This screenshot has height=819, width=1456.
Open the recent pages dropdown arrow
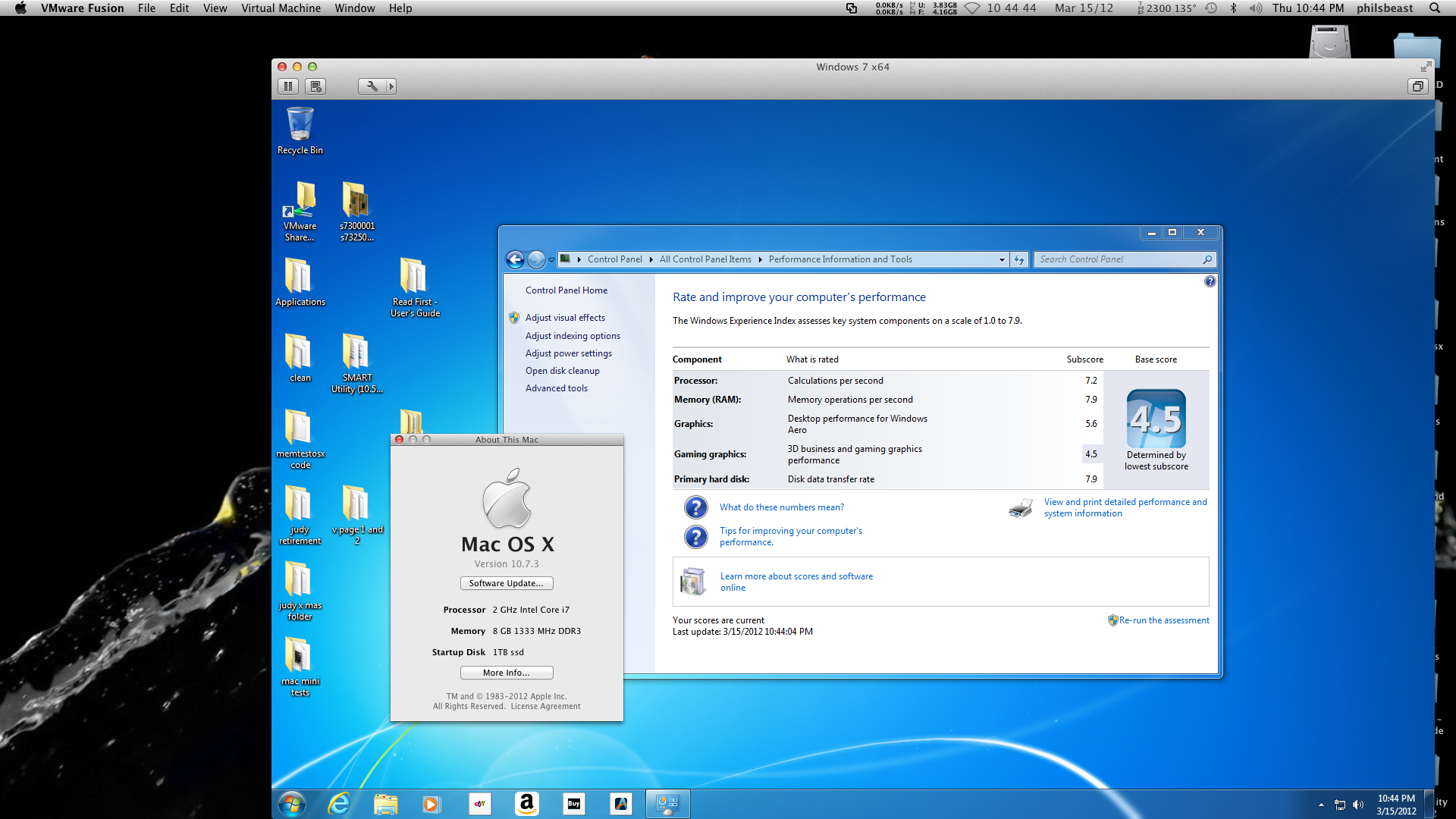click(x=551, y=260)
